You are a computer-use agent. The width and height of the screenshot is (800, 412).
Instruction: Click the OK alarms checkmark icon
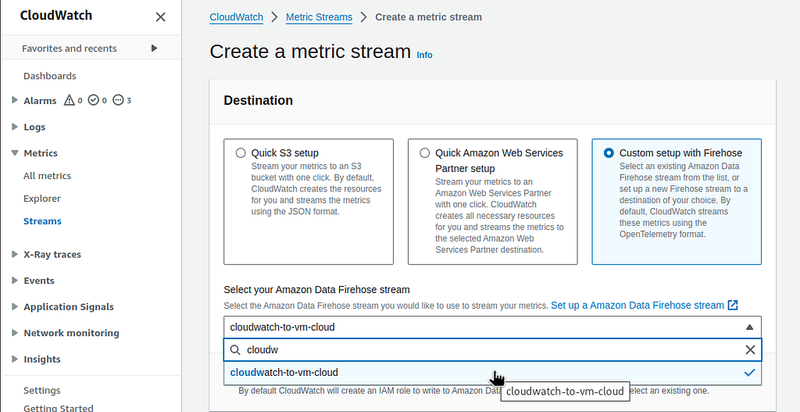[93, 100]
